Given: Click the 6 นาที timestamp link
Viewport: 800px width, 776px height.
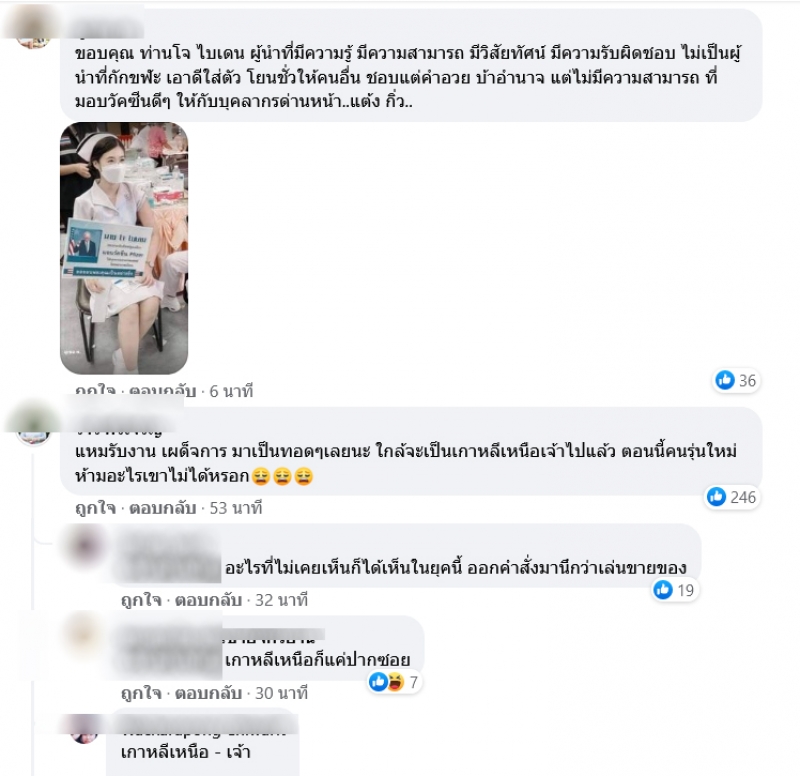Looking at the screenshot, I should 231,391.
